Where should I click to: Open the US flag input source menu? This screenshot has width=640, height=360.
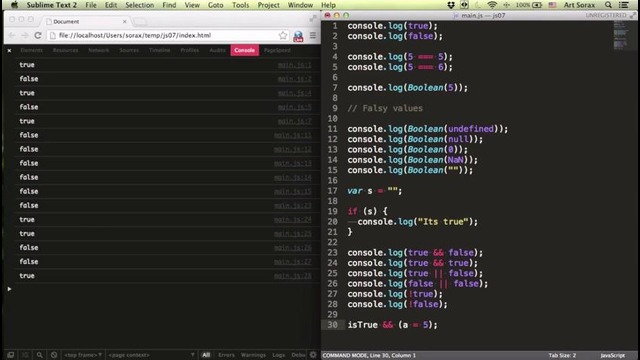click(x=552, y=5)
